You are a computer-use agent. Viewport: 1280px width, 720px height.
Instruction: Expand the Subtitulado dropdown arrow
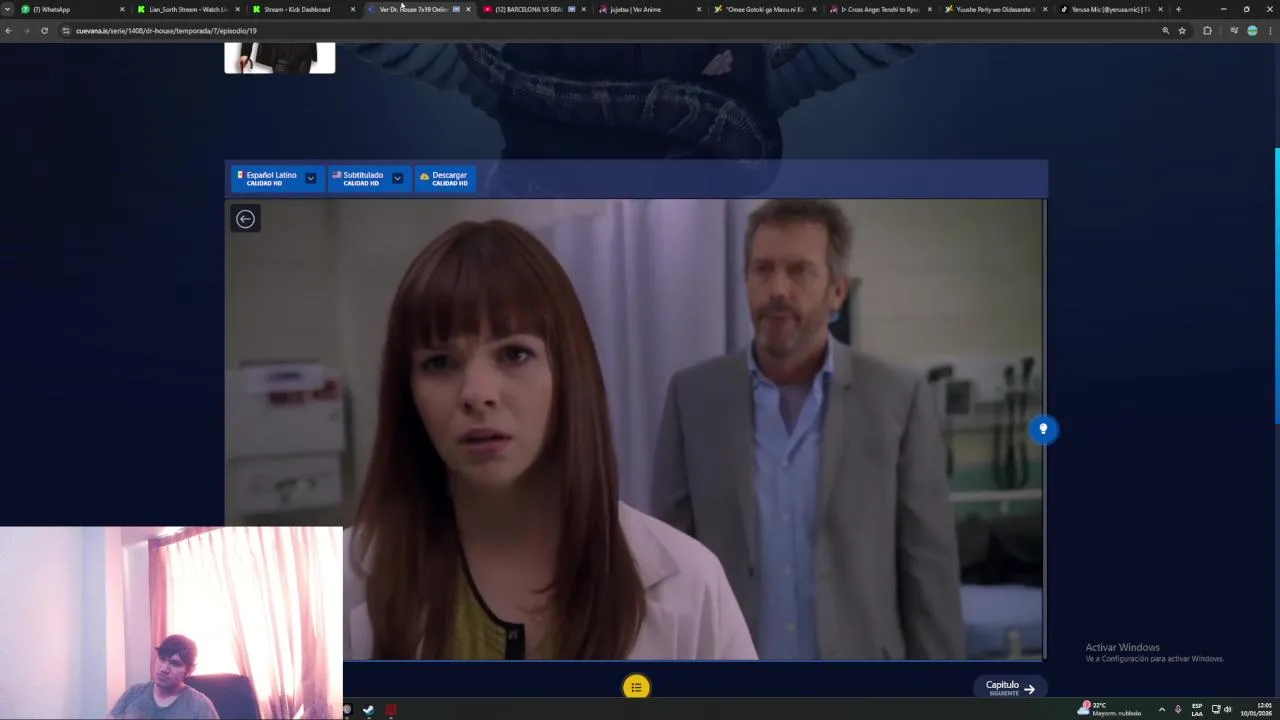point(398,178)
